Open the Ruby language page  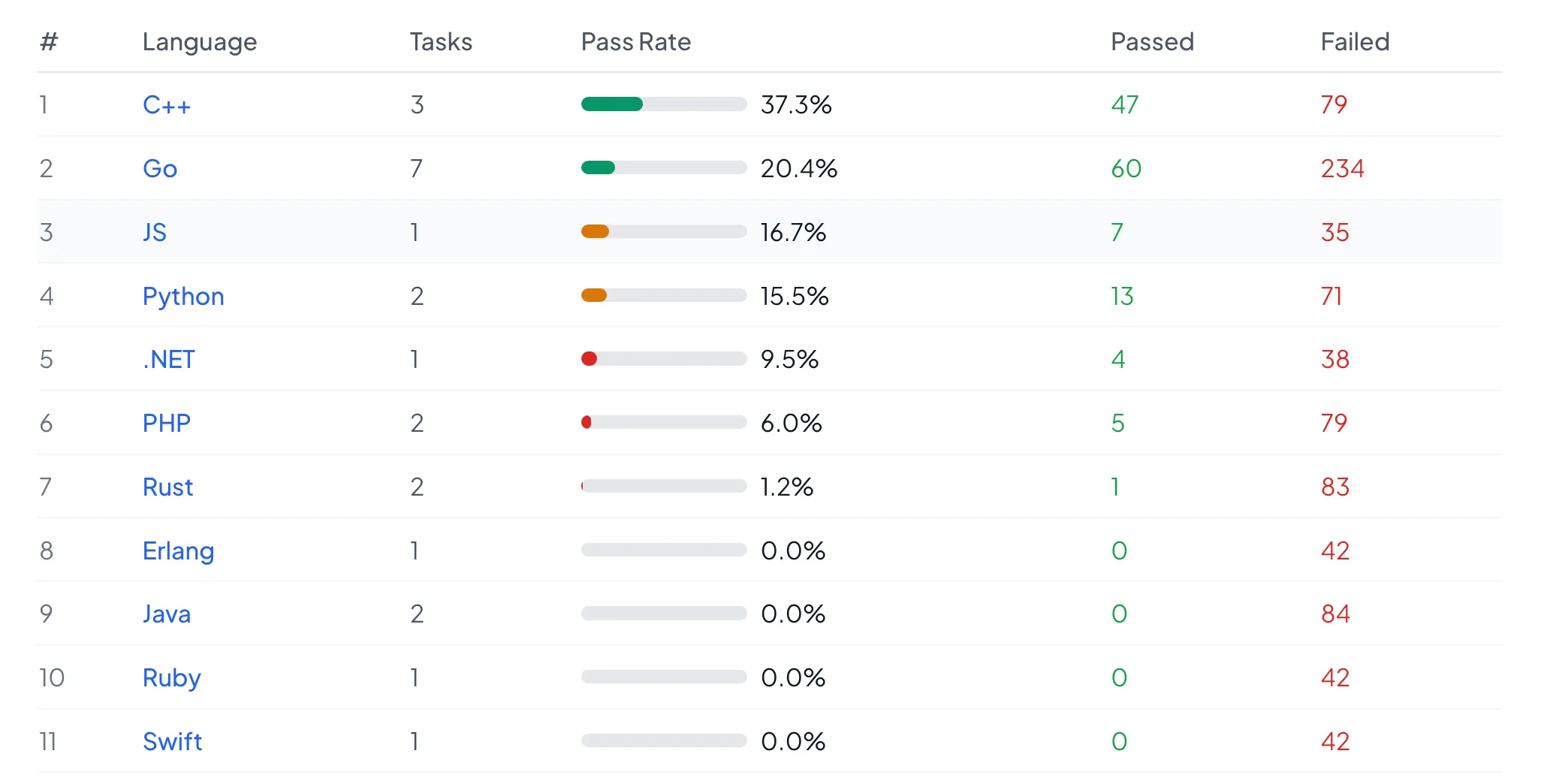(171, 677)
